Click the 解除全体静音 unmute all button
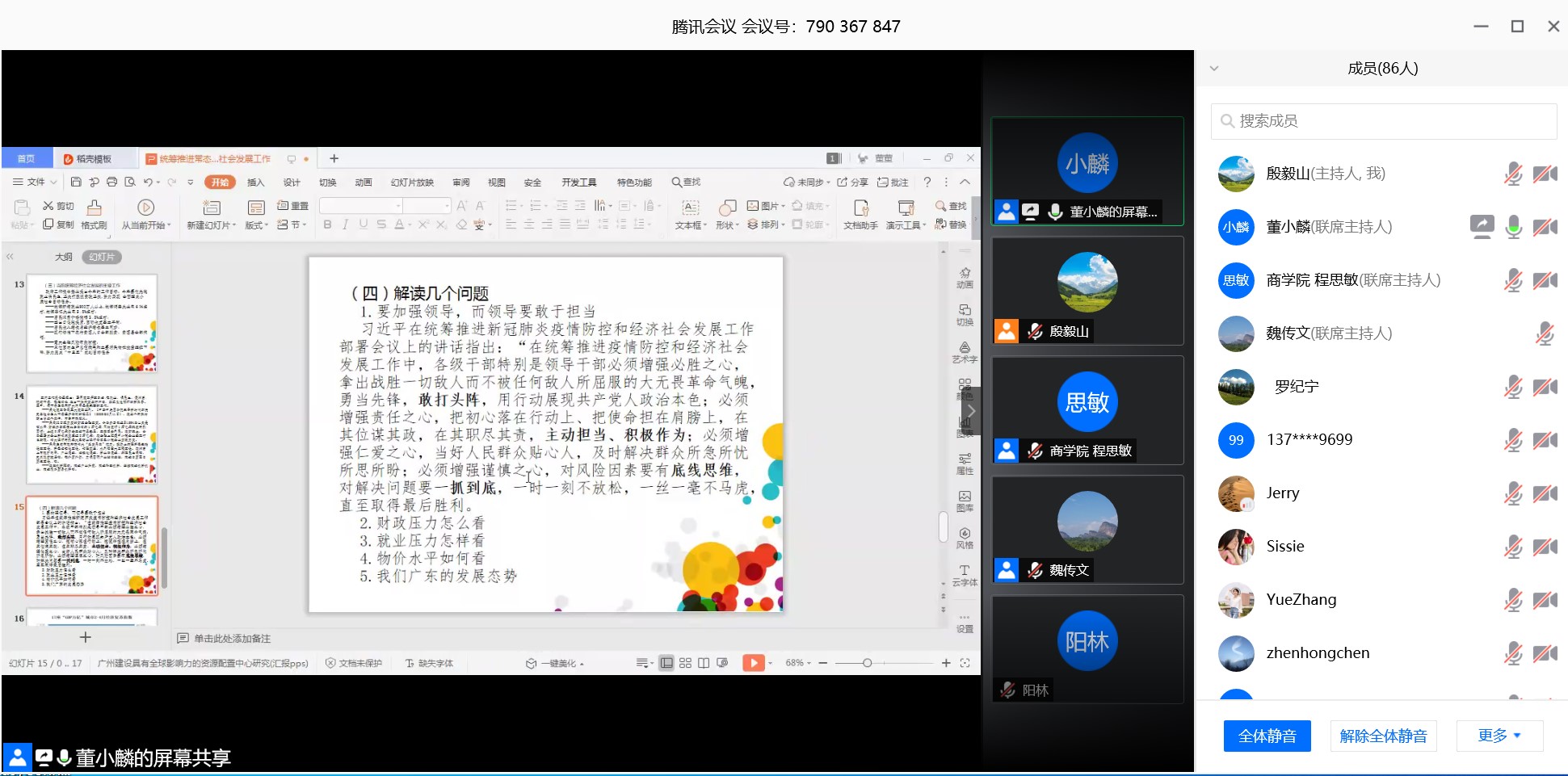1568x776 pixels. tap(1383, 736)
